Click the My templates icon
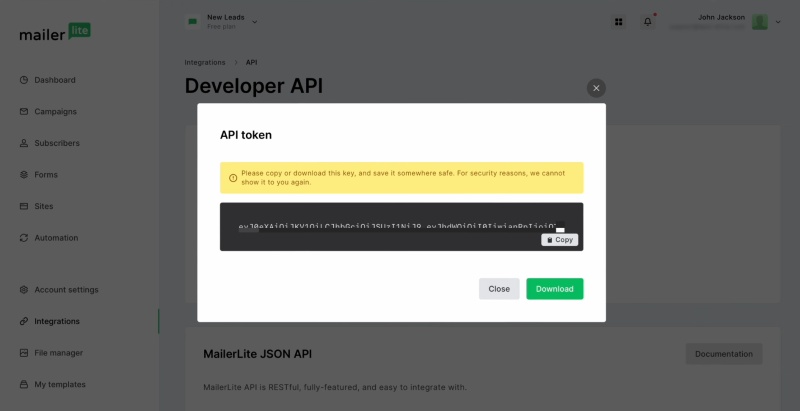The width and height of the screenshot is (800, 411). [24, 384]
